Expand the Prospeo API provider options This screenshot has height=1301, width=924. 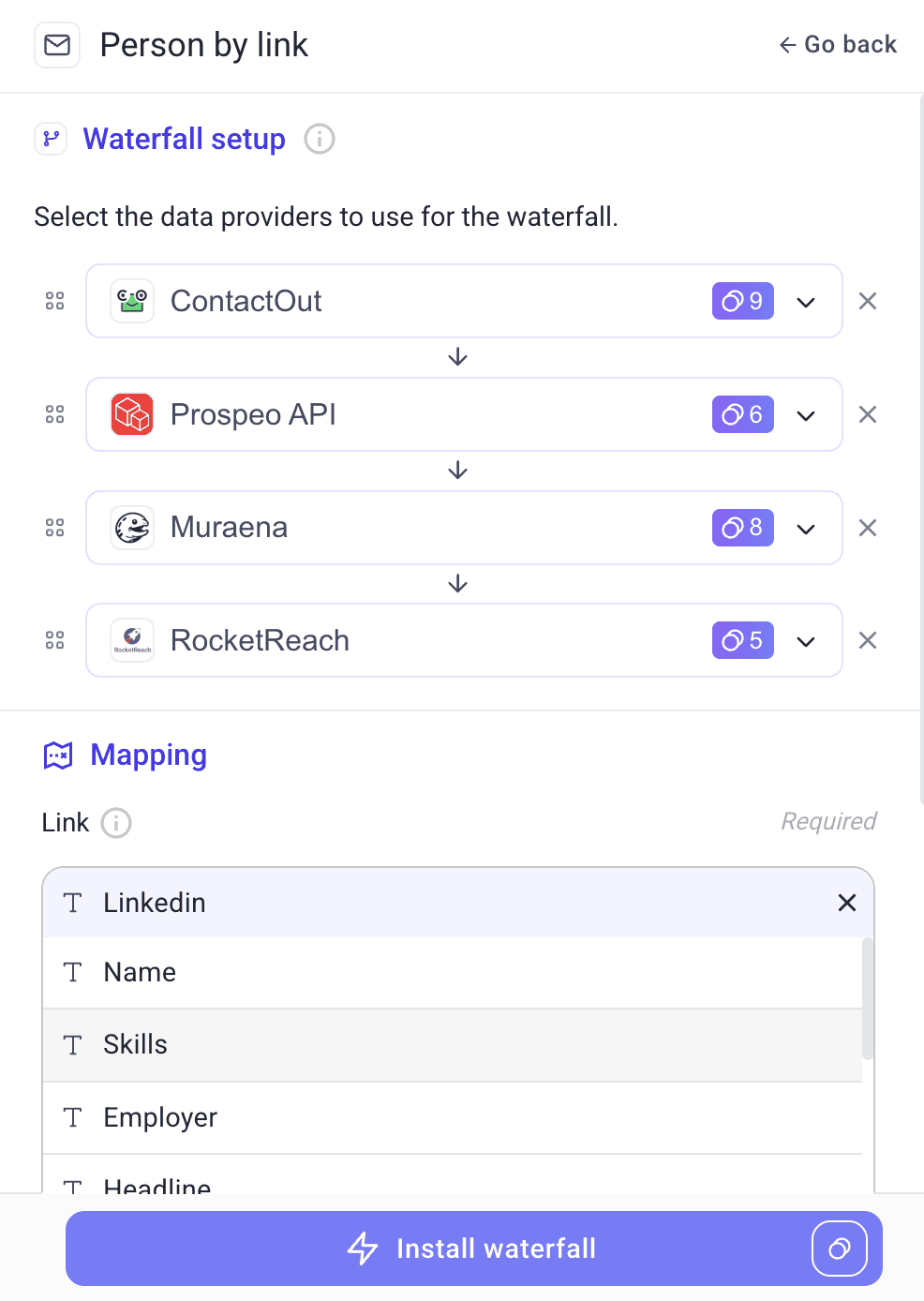pos(806,414)
